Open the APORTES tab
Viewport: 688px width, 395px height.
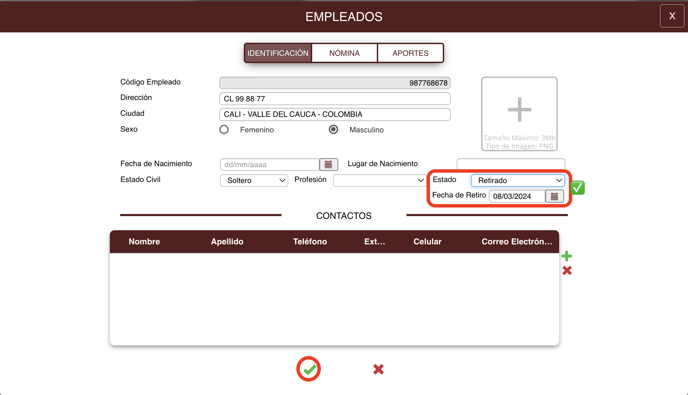click(x=410, y=53)
